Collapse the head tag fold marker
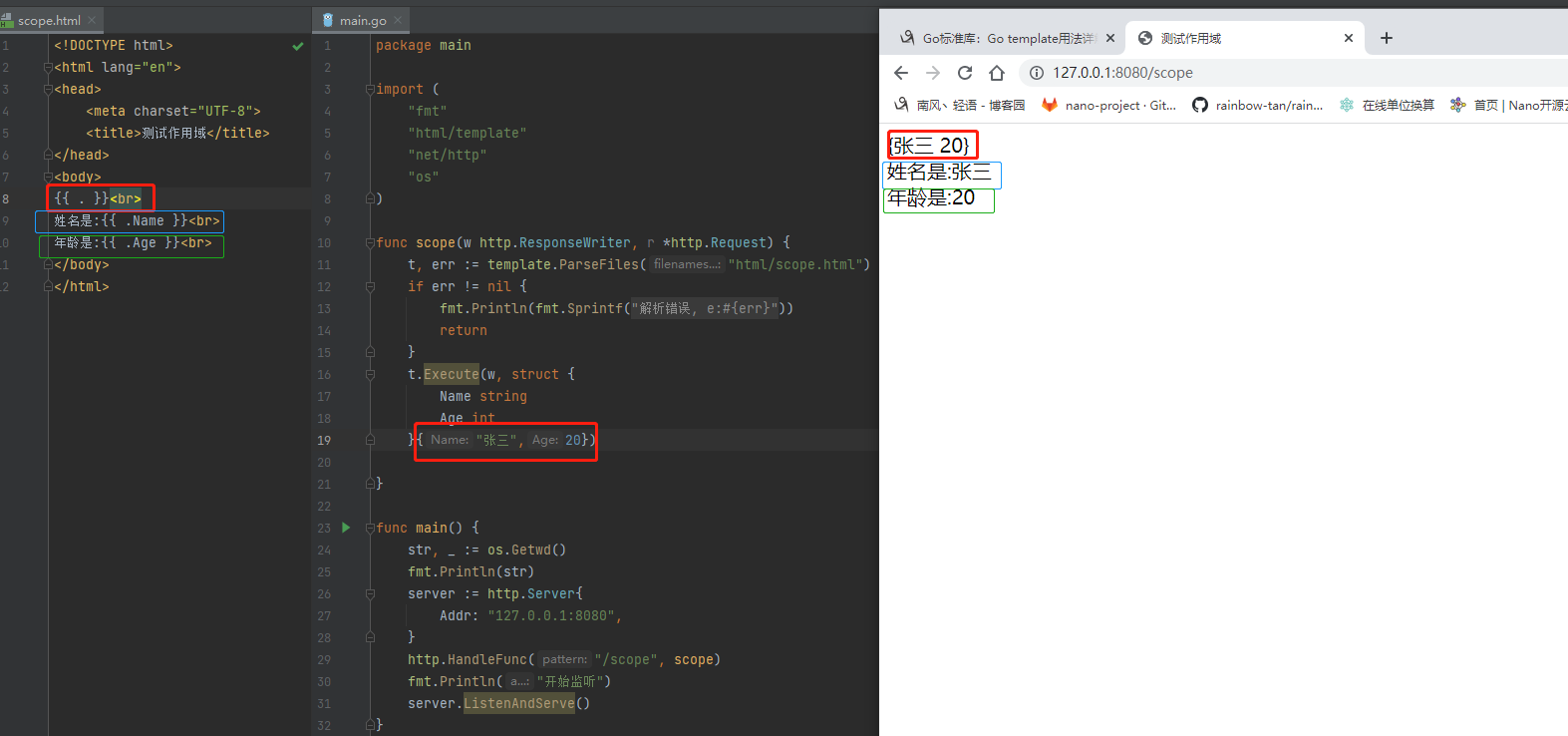Viewport: 1568px width, 736px height. click(x=47, y=90)
